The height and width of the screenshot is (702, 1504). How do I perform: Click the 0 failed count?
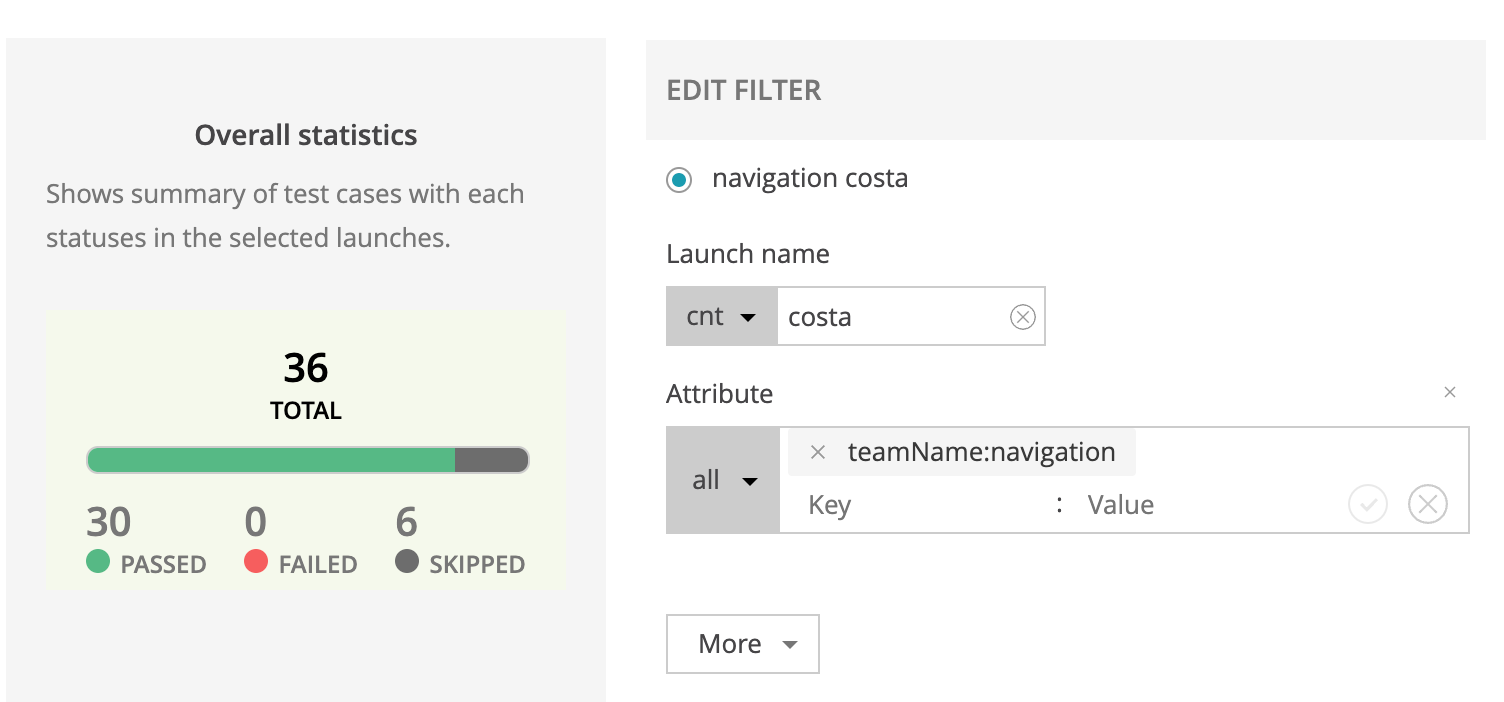(256, 523)
